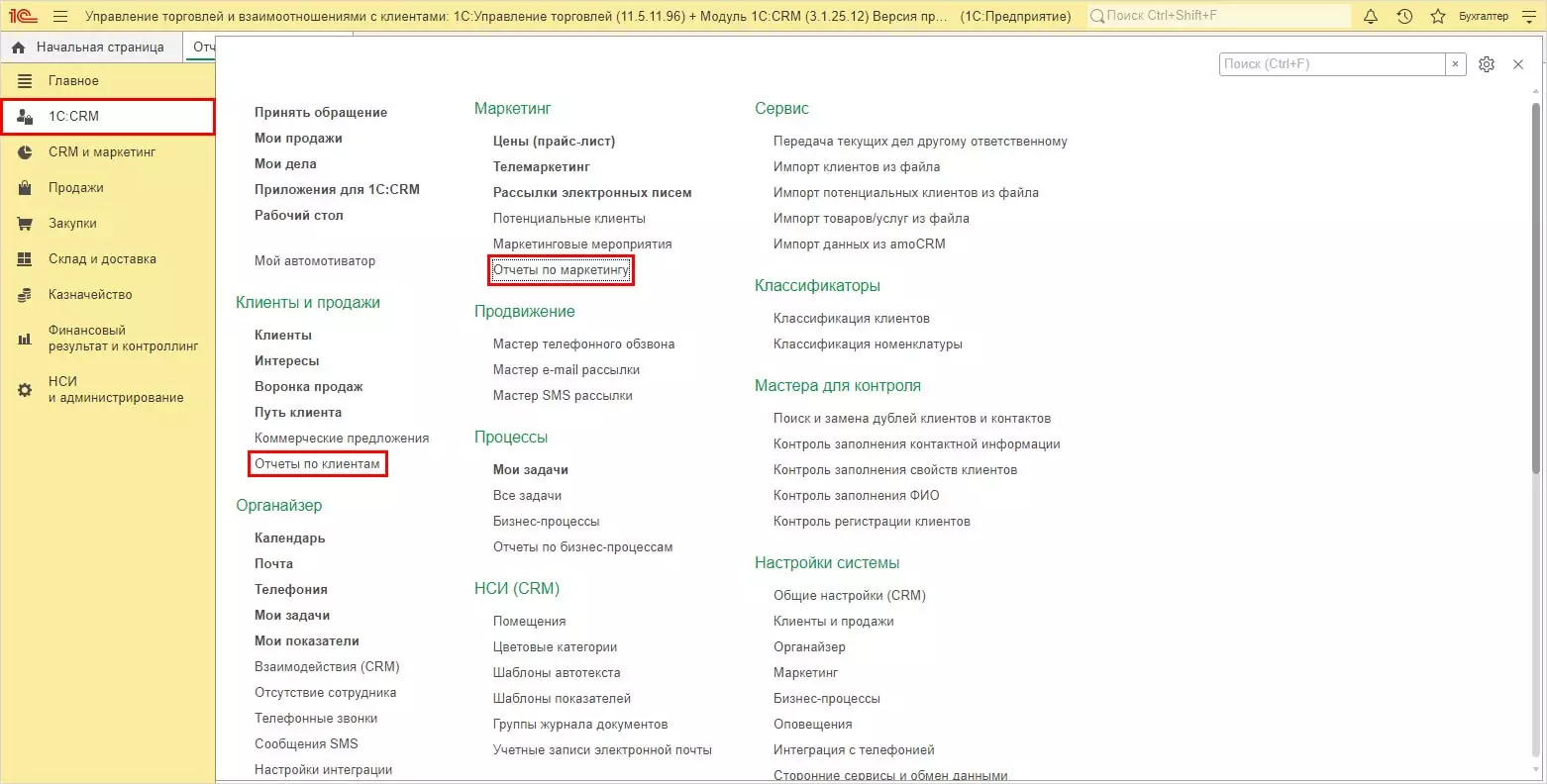This screenshot has height=784, width=1547.
Task: Click the panel search field Ctrl+F
Action: (x=1332, y=64)
